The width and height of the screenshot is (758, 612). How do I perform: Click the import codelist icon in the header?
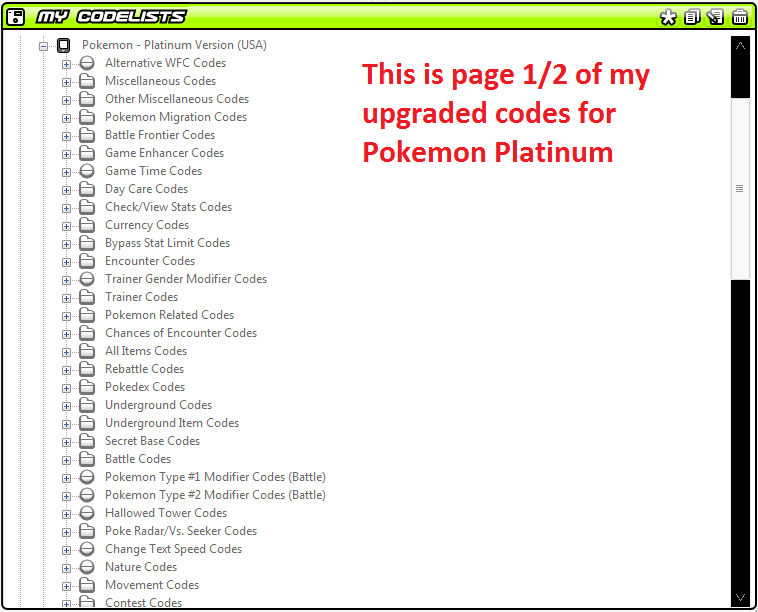coord(715,17)
